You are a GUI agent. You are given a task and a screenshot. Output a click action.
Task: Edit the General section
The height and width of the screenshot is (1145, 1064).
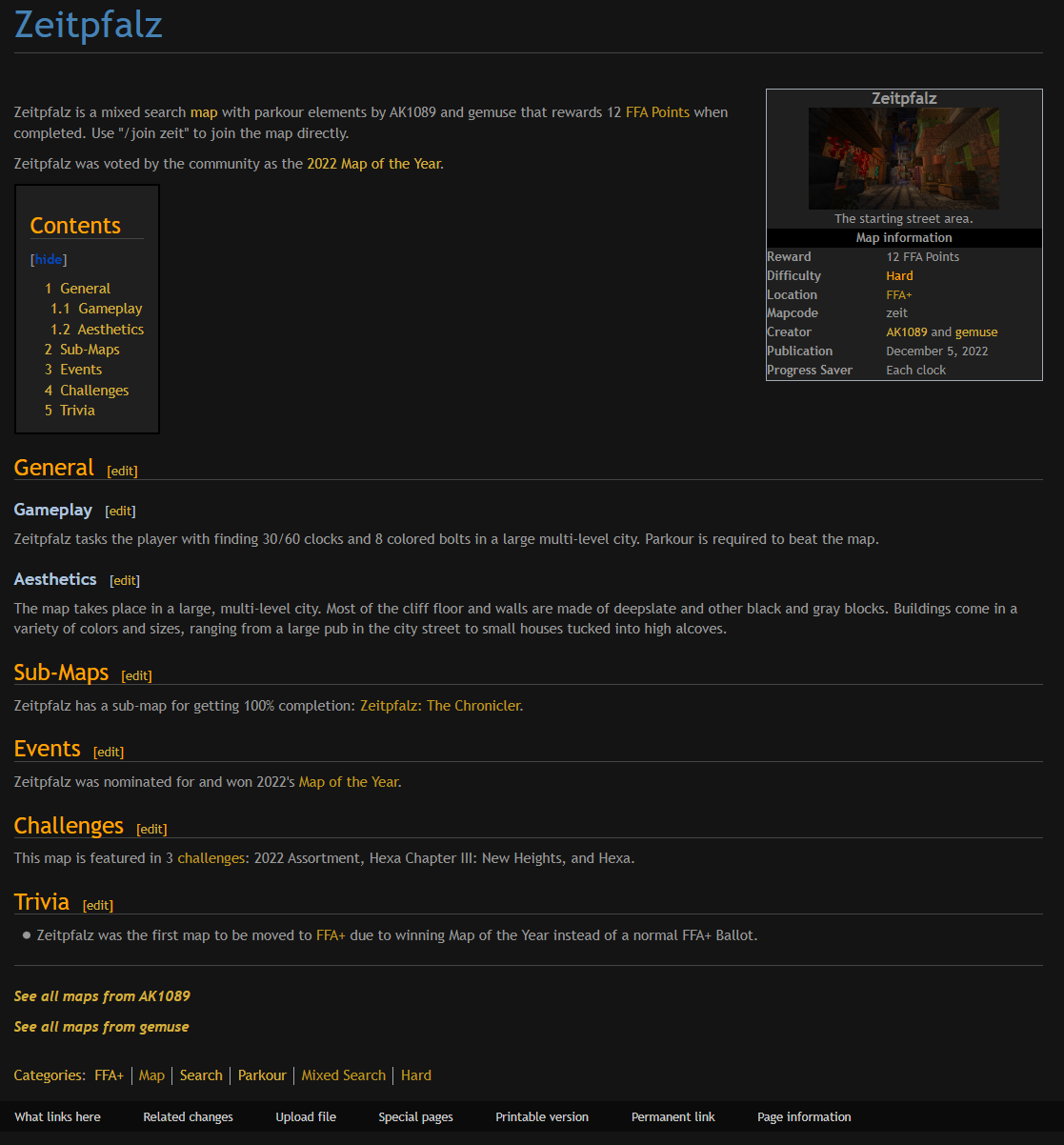pos(122,471)
